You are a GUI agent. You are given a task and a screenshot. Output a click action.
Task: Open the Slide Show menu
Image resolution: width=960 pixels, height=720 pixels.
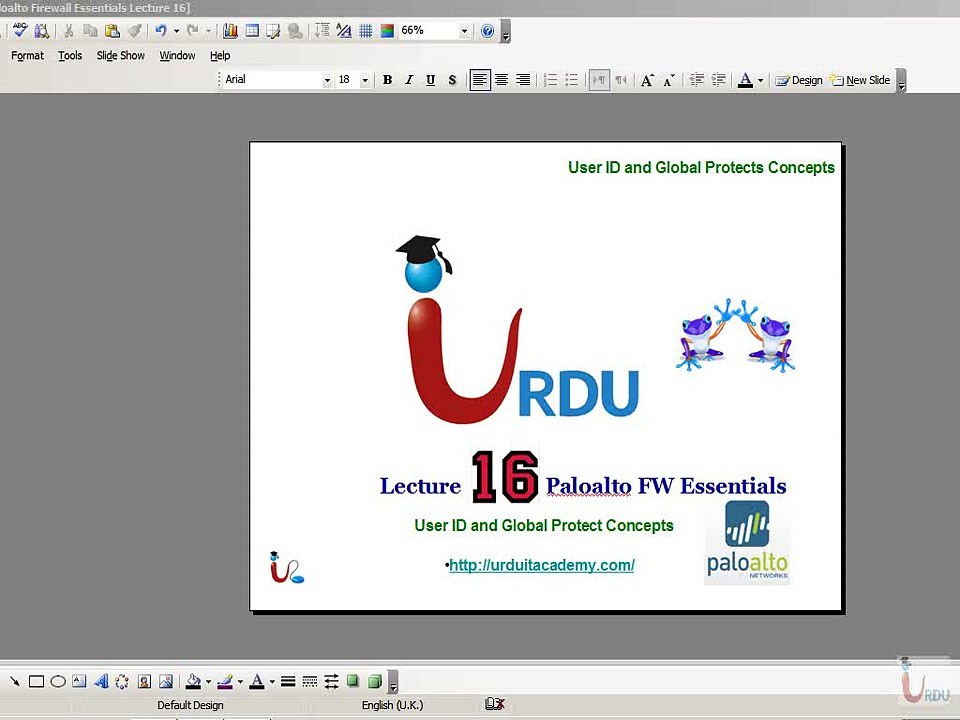point(121,56)
